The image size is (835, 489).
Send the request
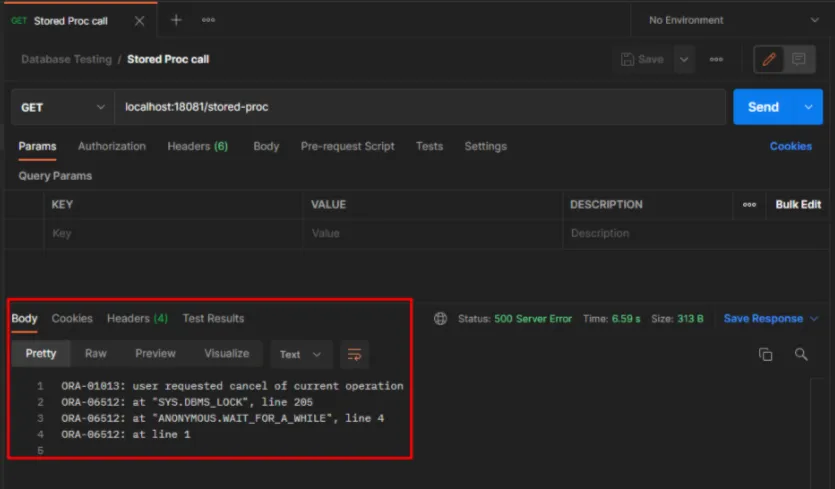(x=764, y=107)
